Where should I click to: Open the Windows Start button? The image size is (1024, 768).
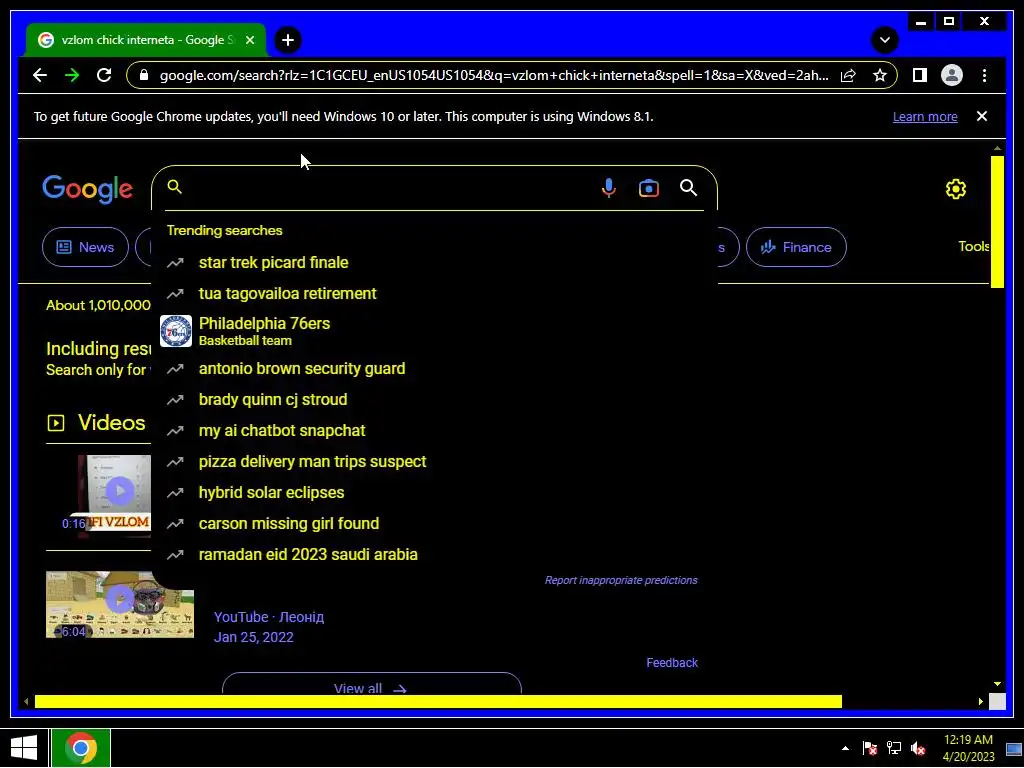click(x=24, y=748)
